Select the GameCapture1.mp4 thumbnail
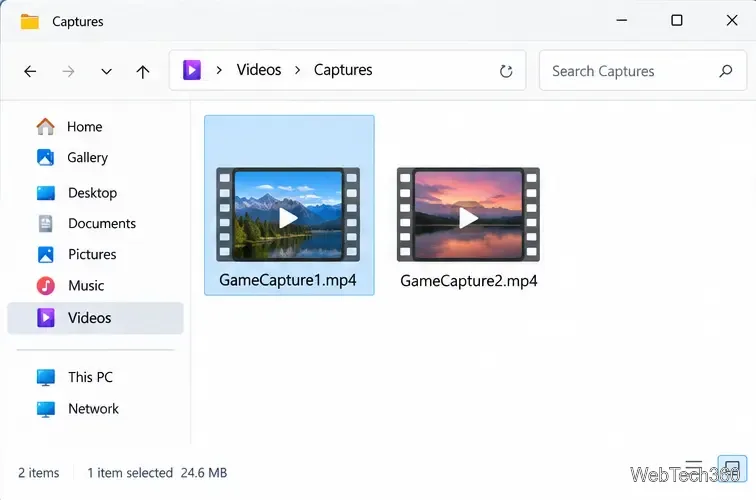This screenshot has width=756, height=500. pyautogui.click(x=288, y=215)
